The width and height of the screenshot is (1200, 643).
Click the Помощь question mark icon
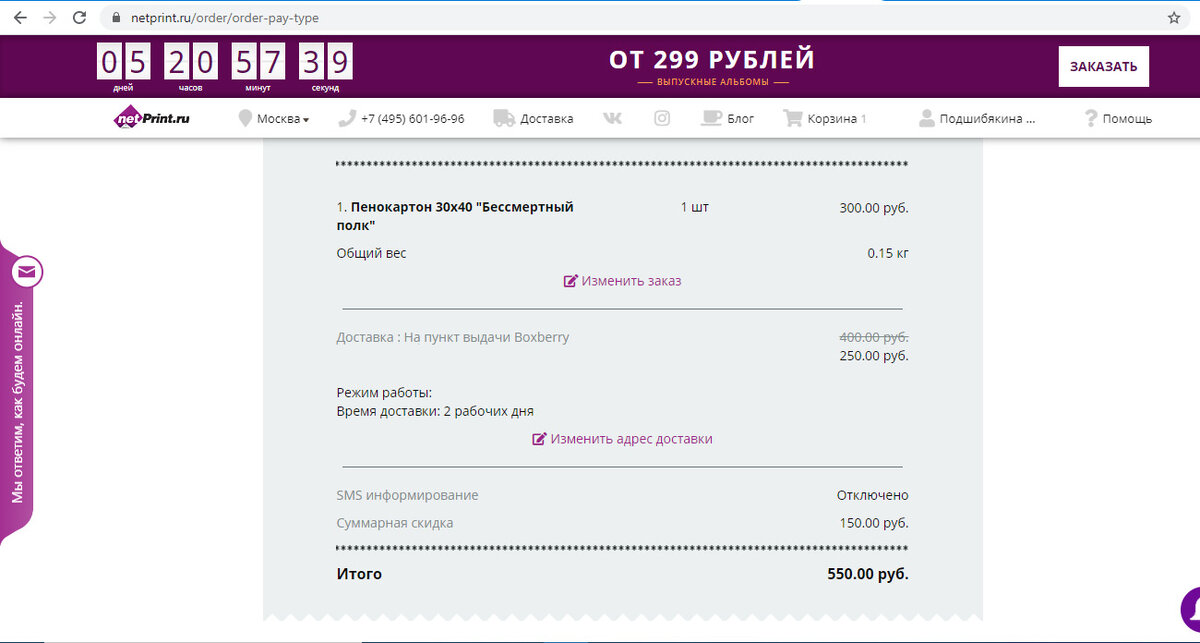click(x=1090, y=117)
